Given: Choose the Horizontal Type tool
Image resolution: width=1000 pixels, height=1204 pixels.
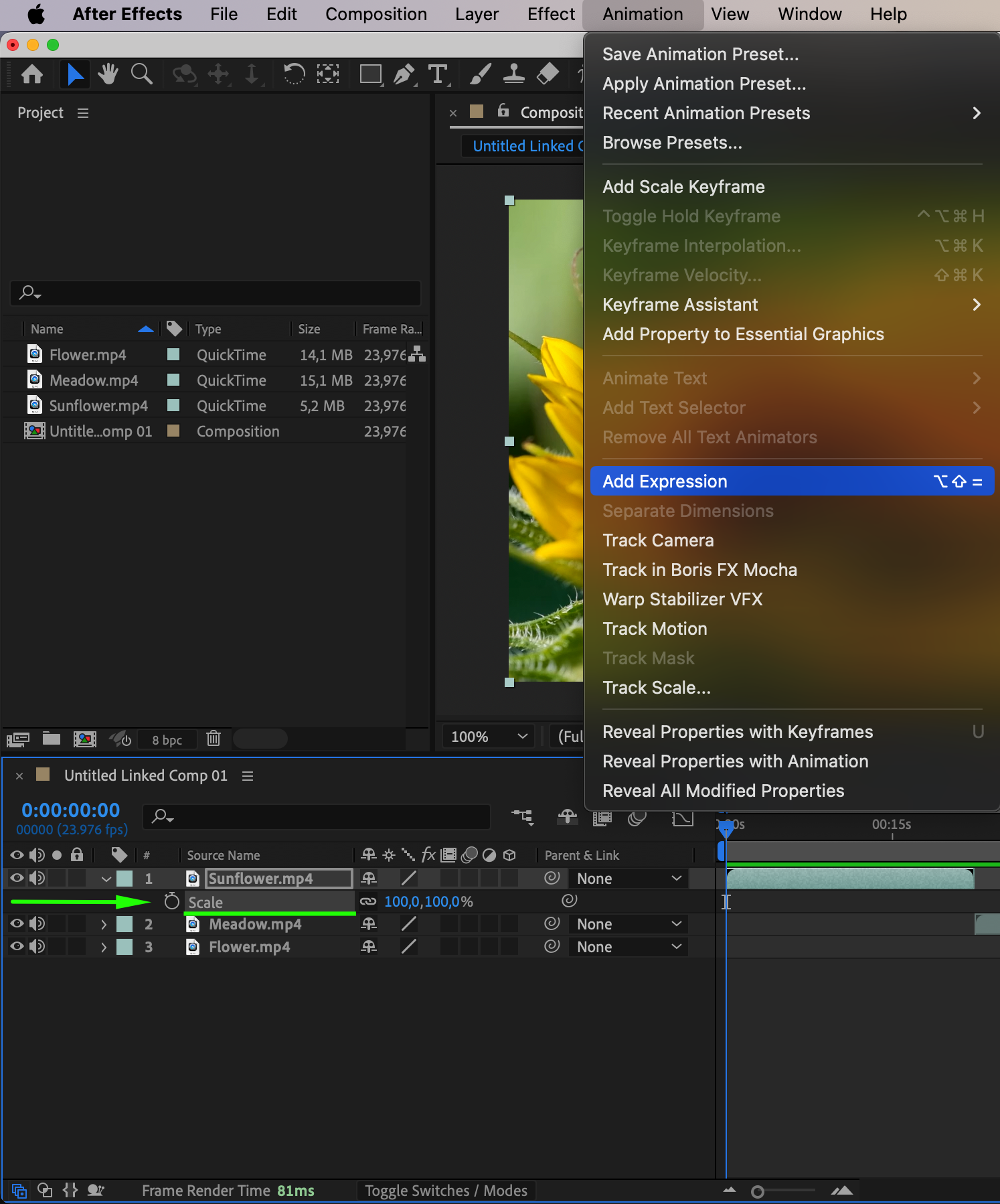Looking at the screenshot, I should coord(438,74).
